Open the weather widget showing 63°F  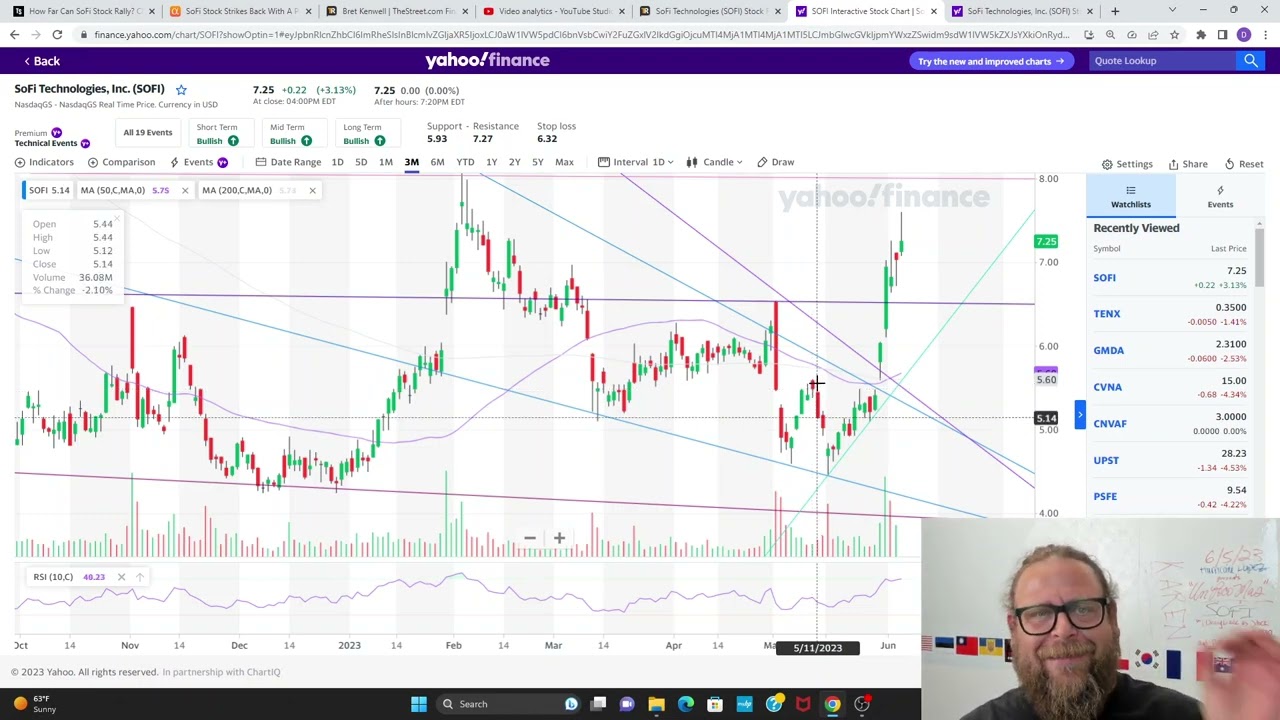[36, 704]
